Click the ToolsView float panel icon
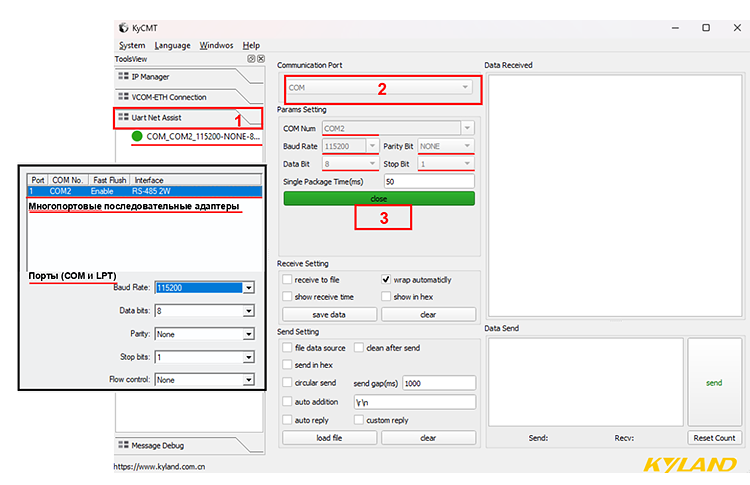The width and height of the screenshot is (750, 485). click(251, 59)
